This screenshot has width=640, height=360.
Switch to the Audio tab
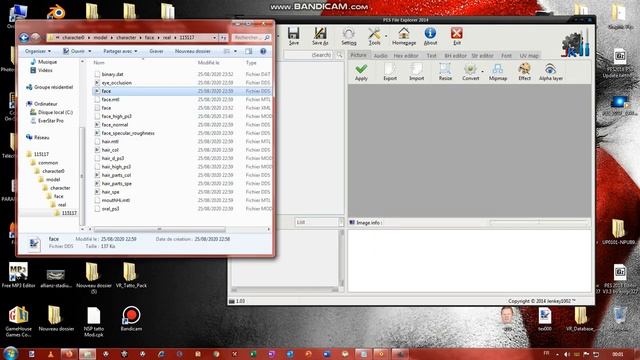tap(380, 56)
